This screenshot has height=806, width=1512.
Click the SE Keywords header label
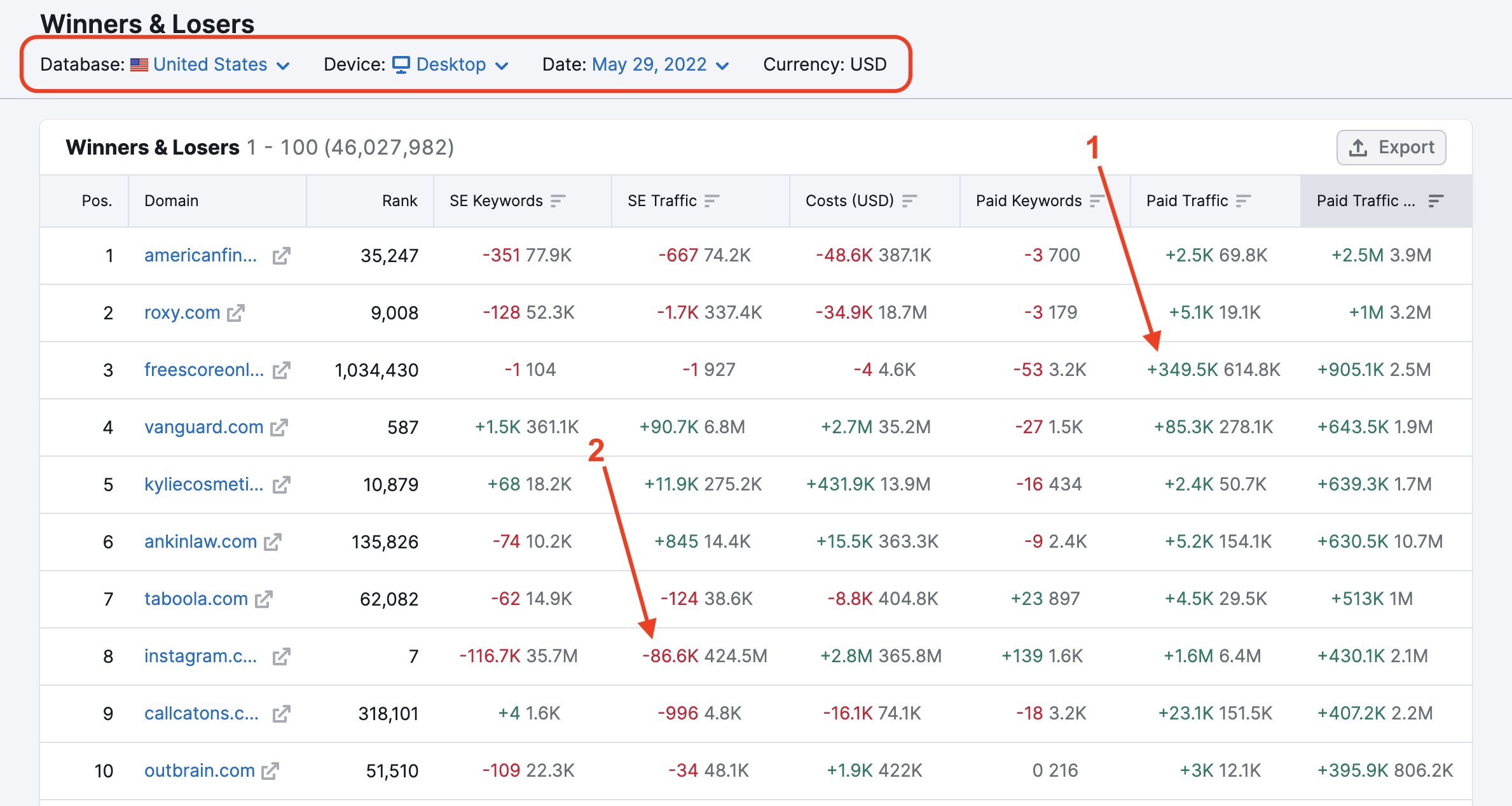[x=496, y=201]
